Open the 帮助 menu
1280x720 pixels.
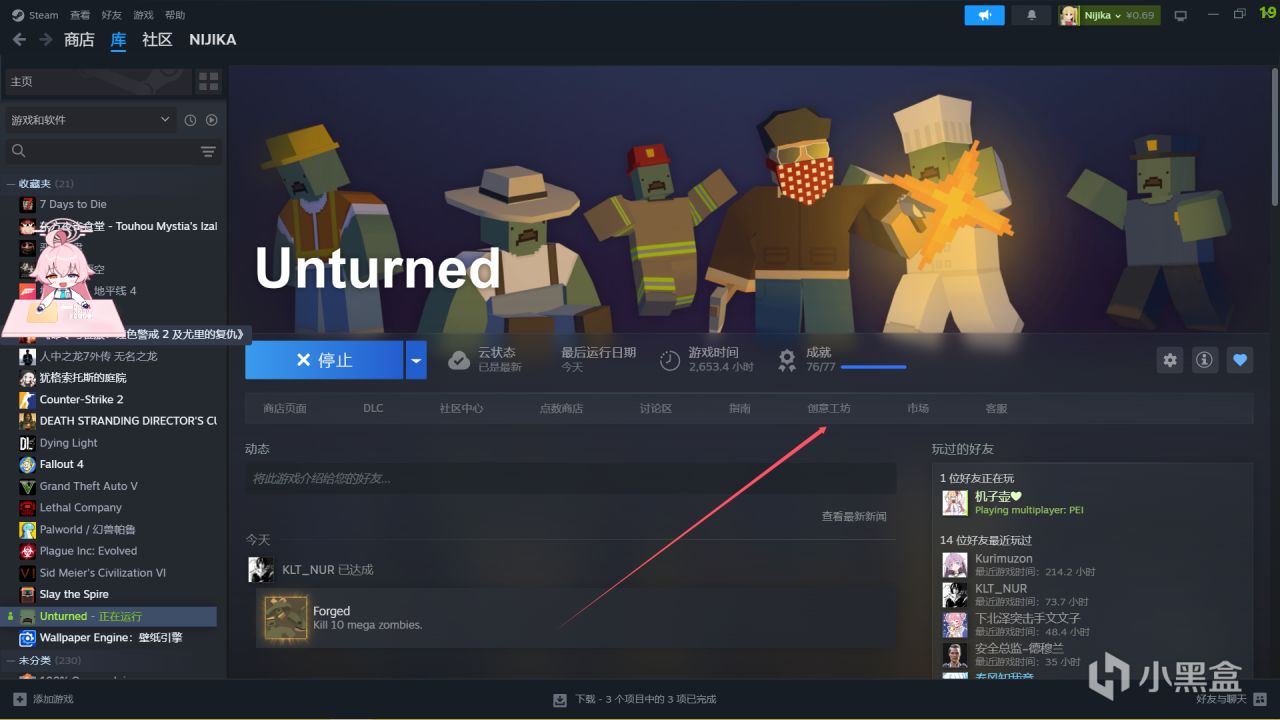174,15
